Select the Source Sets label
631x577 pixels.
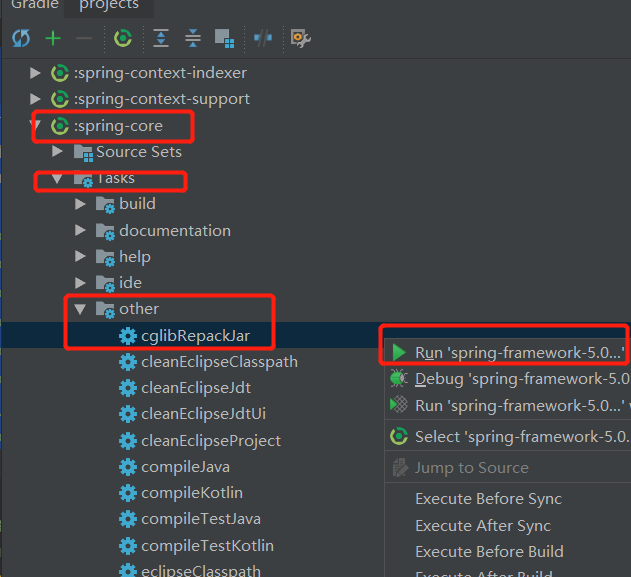(139, 152)
